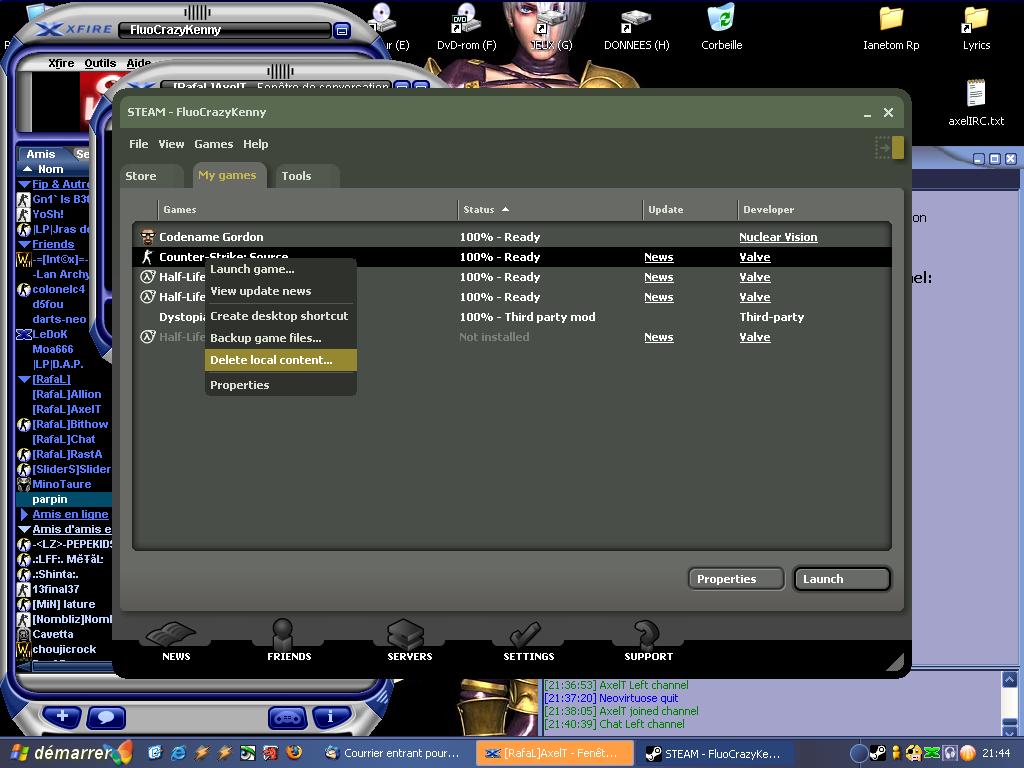Switch to Courrier entrant taskbar button

(396, 754)
